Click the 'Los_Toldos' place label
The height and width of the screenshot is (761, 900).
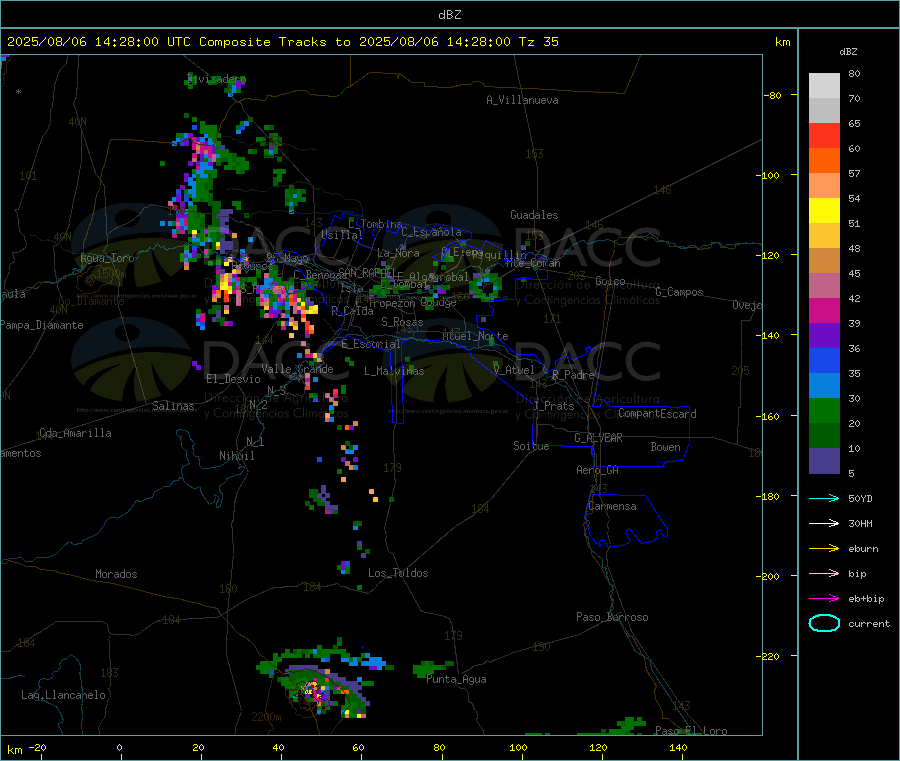[398, 573]
